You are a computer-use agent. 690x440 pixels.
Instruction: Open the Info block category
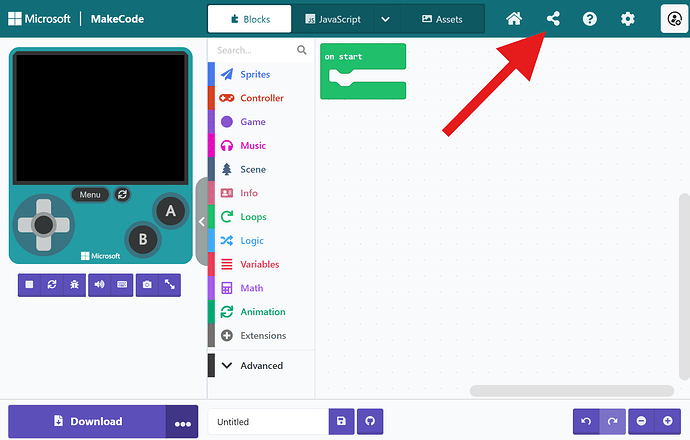point(261,193)
